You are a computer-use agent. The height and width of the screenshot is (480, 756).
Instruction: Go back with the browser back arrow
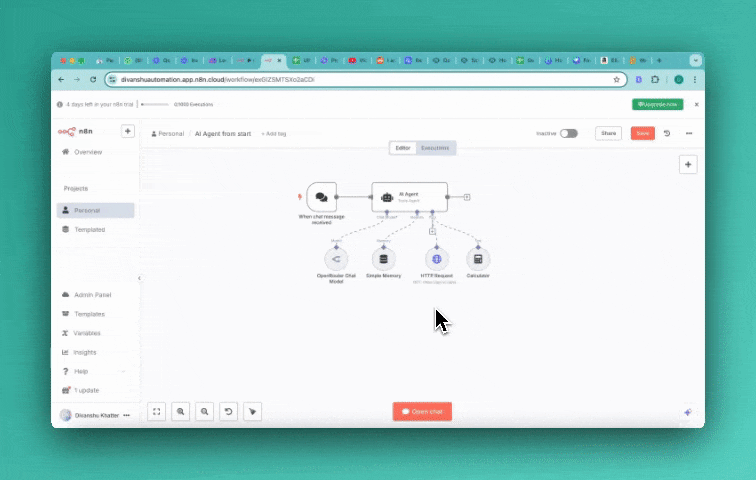(61, 80)
